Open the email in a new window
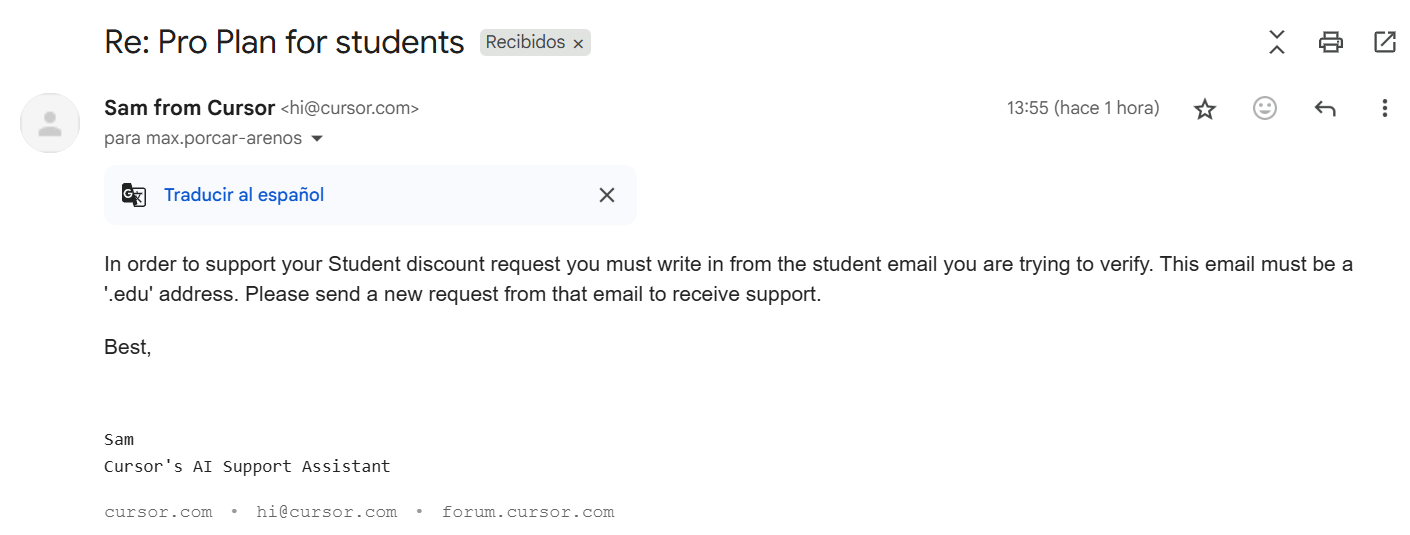This screenshot has height=535, width=1410. (x=1385, y=42)
